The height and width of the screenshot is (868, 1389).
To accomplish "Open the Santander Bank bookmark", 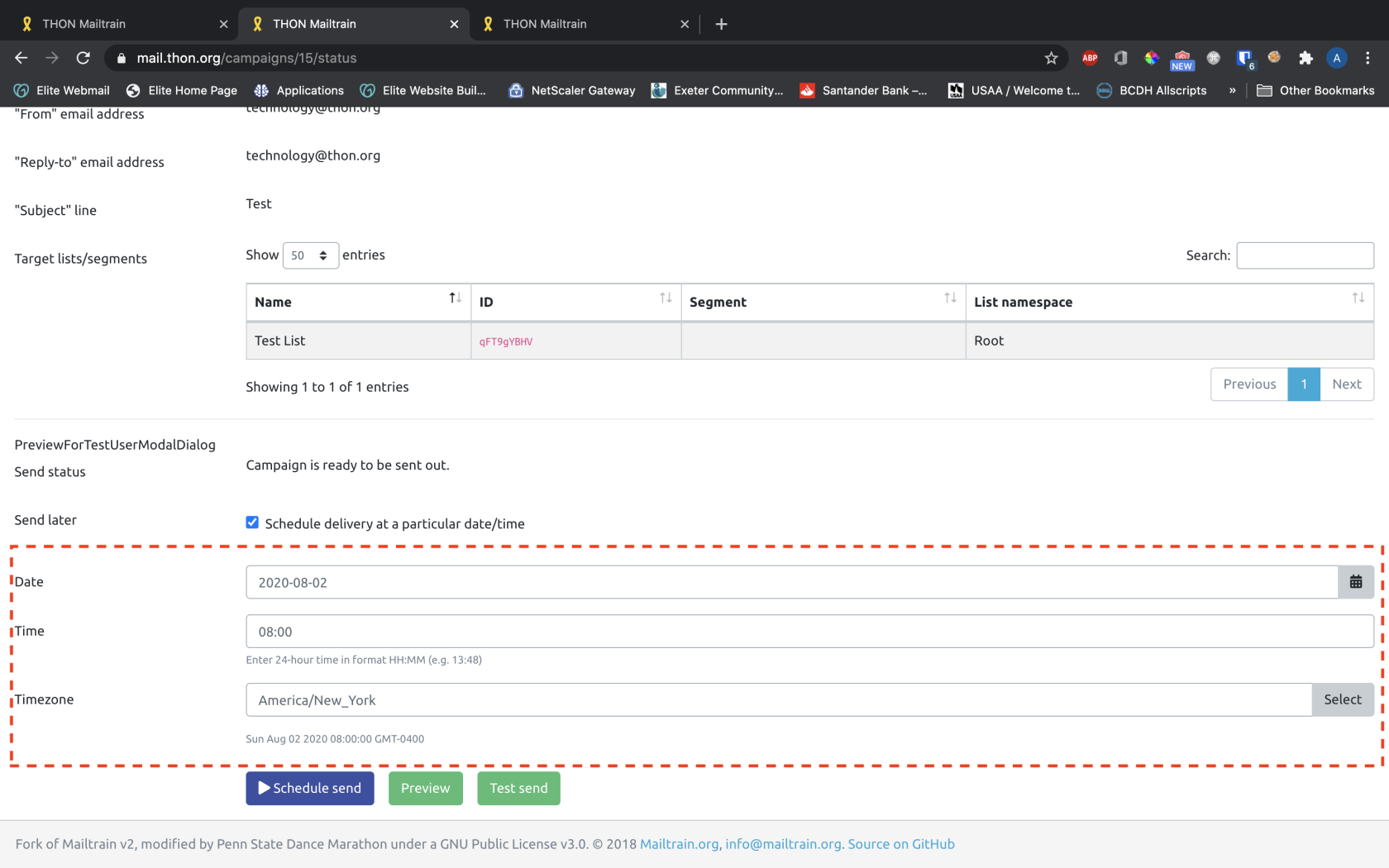I will 863,90.
